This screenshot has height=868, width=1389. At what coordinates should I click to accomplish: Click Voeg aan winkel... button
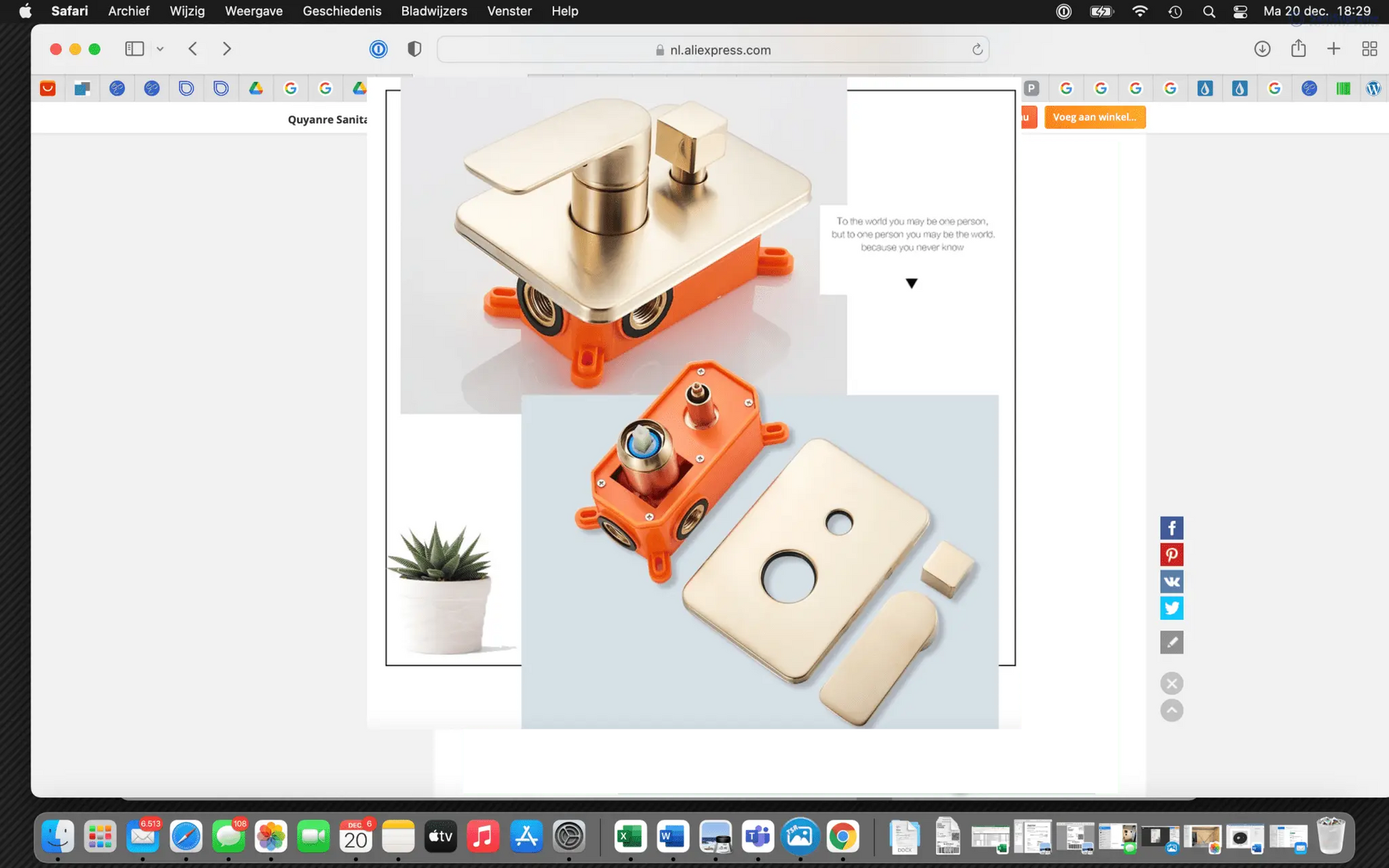(1094, 117)
